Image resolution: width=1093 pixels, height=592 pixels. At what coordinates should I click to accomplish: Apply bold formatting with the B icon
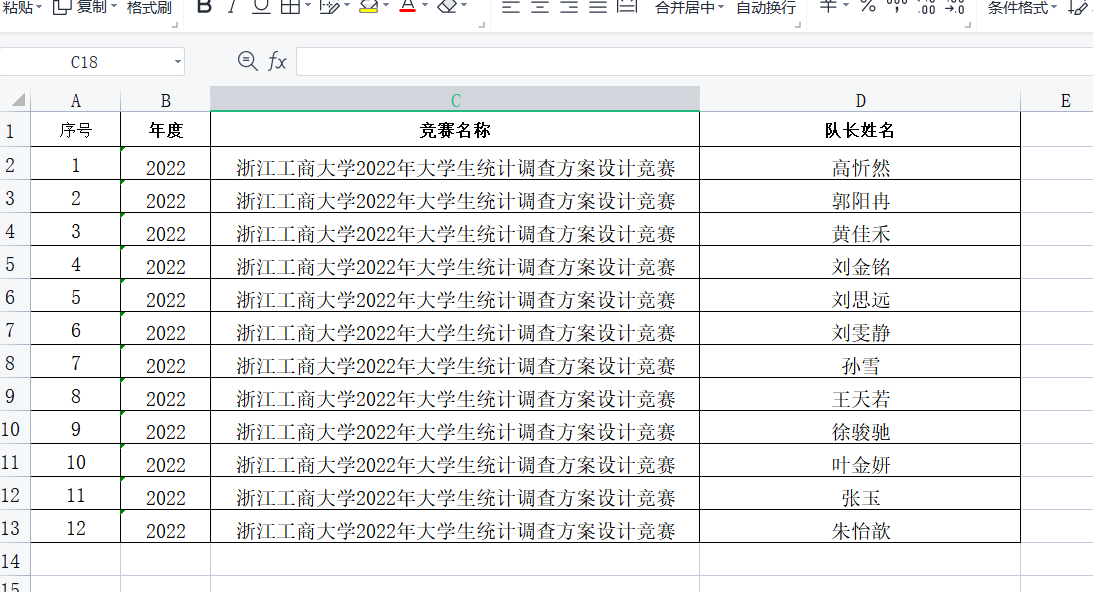click(x=205, y=8)
